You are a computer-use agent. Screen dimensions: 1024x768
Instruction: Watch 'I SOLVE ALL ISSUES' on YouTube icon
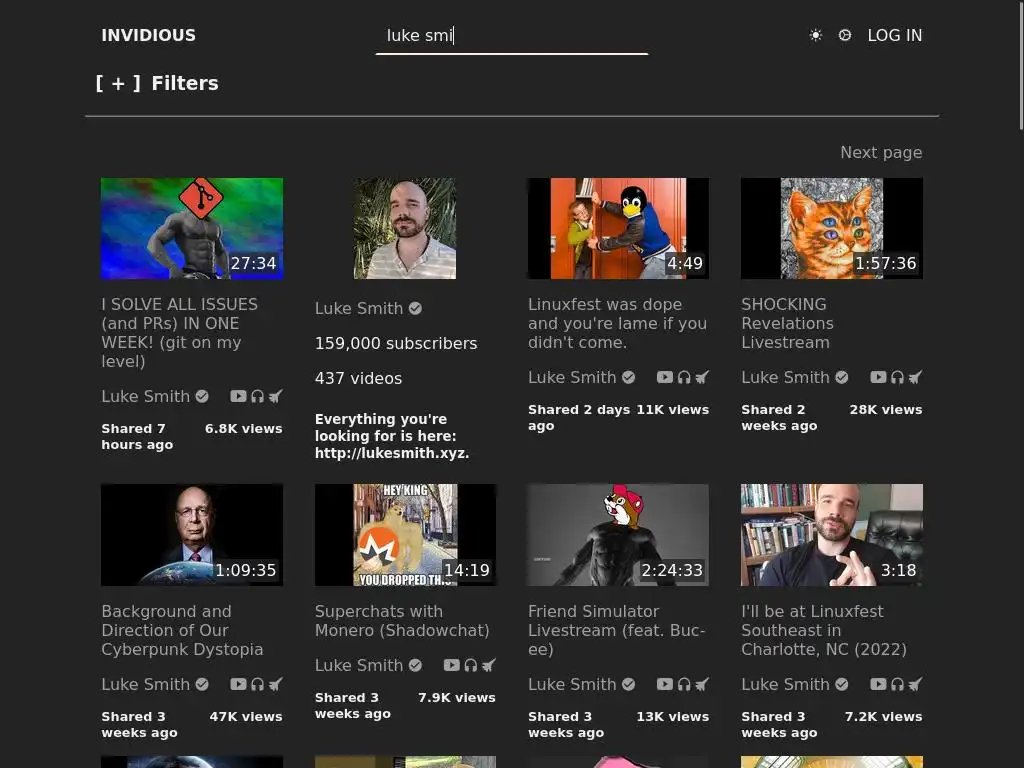point(238,396)
